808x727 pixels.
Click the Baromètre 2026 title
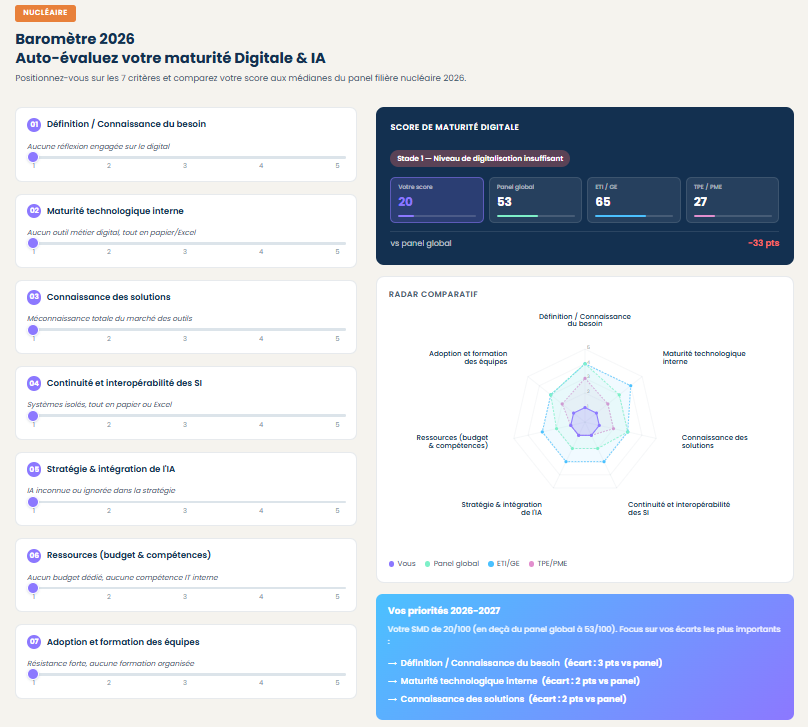pyautogui.click(x=75, y=39)
